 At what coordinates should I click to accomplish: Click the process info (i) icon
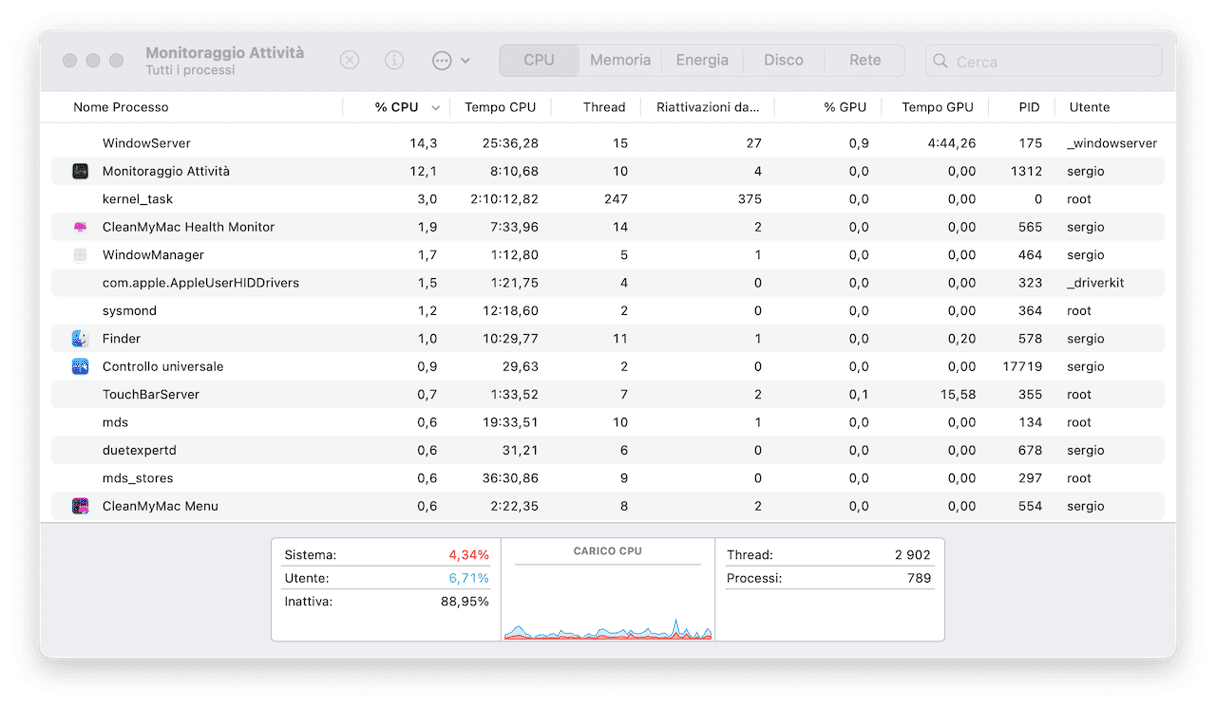pyautogui.click(x=394, y=60)
